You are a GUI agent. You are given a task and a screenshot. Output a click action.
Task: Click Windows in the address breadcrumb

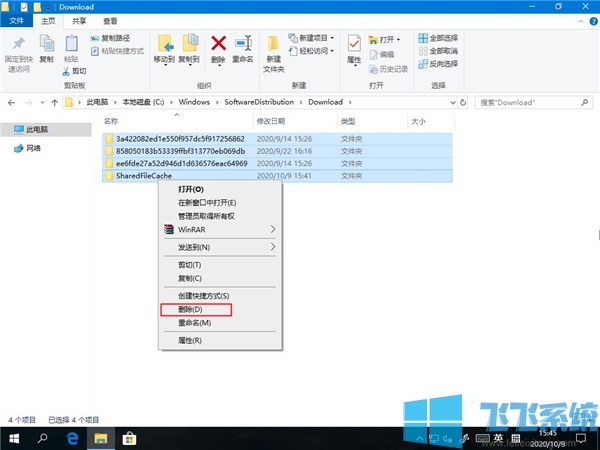[194, 102]
